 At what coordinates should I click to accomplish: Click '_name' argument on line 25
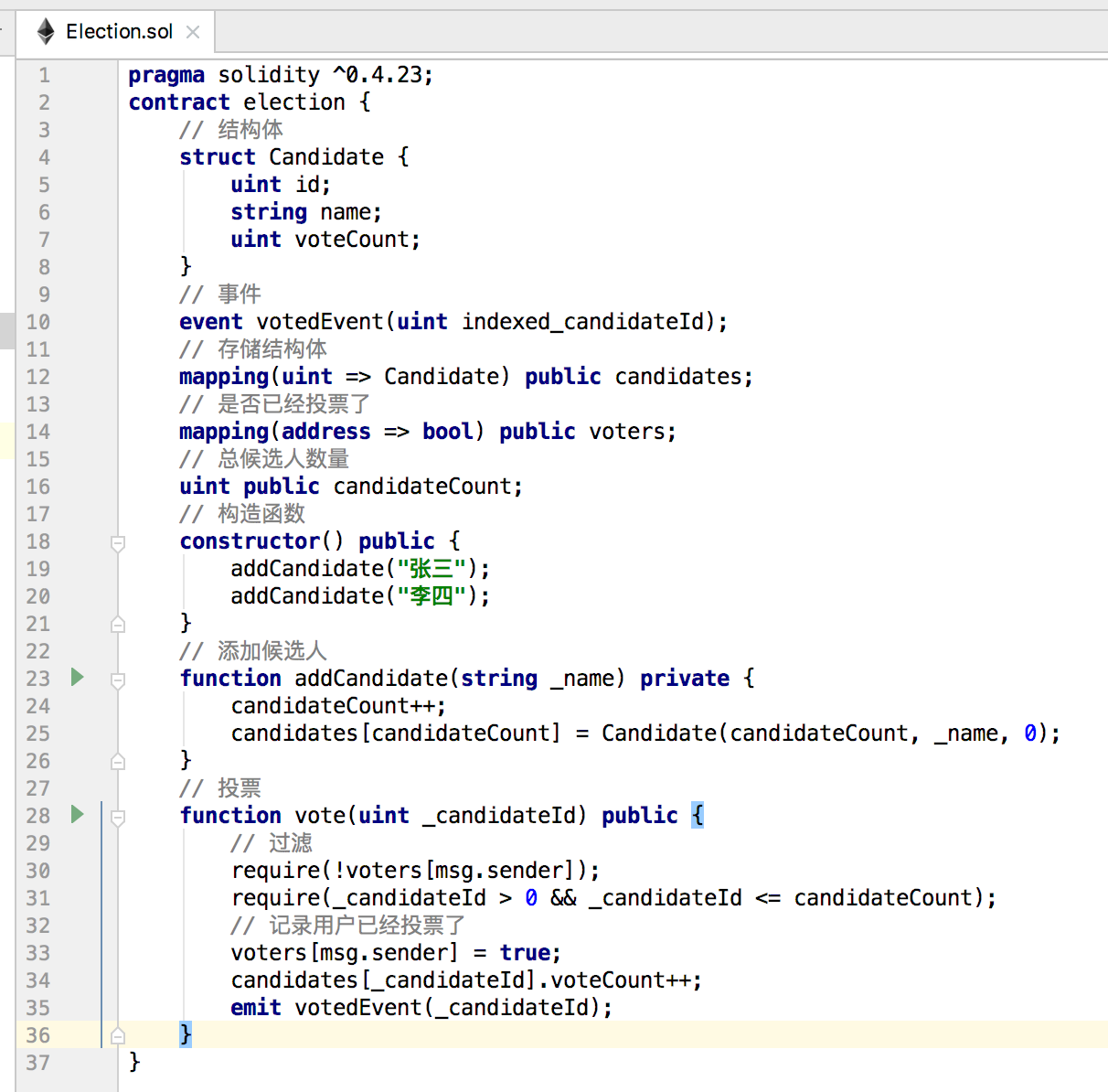pos(965,733)
